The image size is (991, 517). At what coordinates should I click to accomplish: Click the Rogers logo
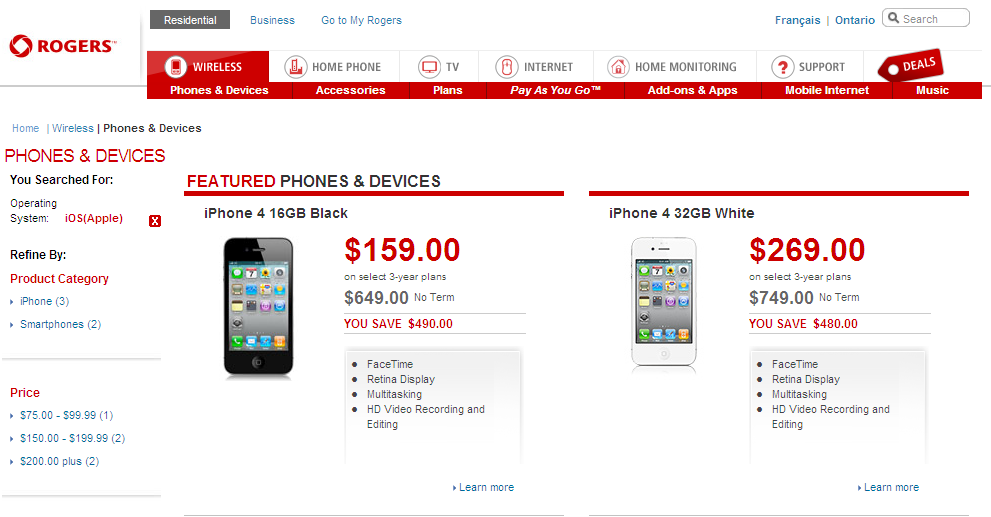63,46
